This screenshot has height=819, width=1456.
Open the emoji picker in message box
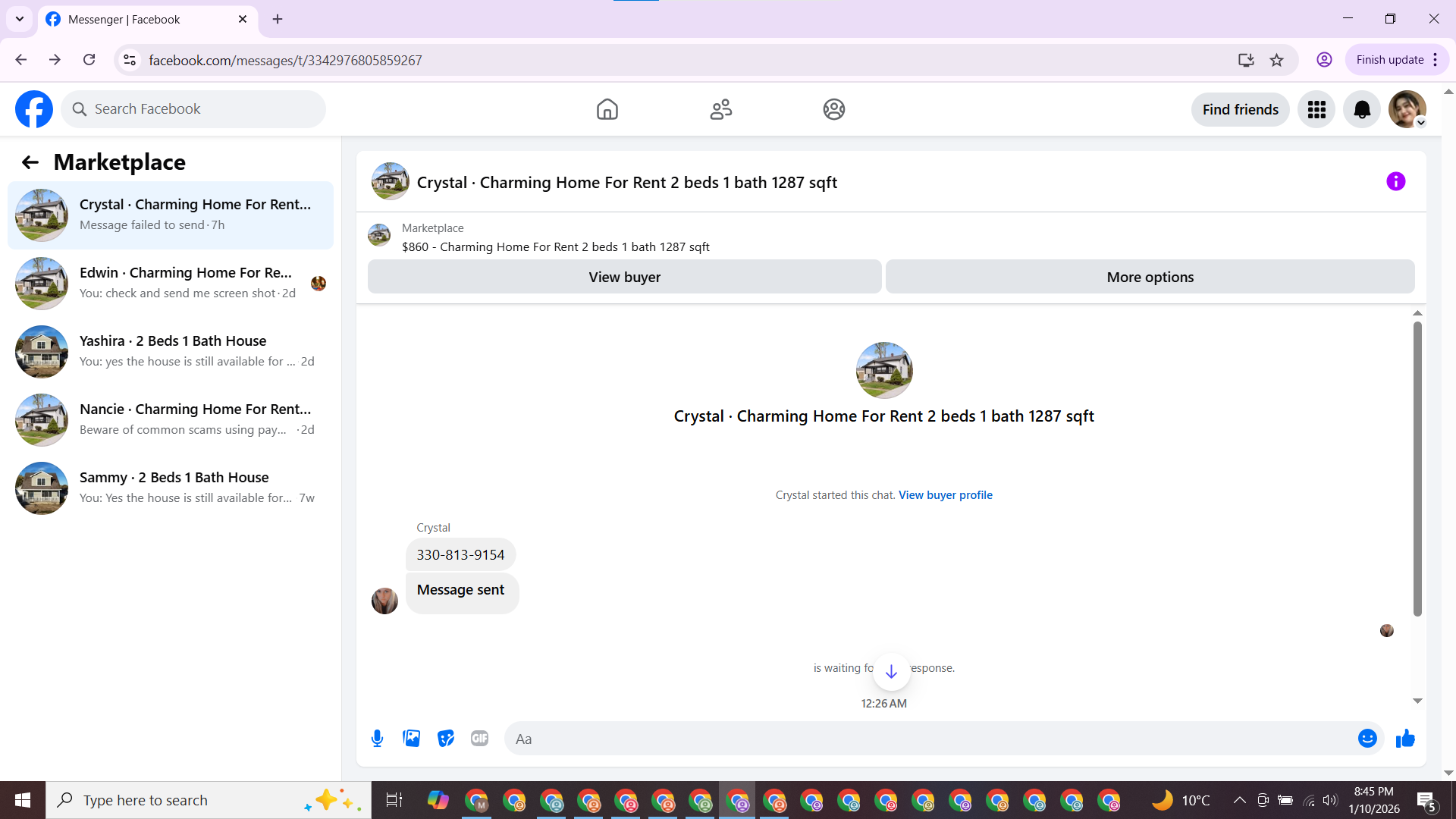click(x=1367, y=739)
